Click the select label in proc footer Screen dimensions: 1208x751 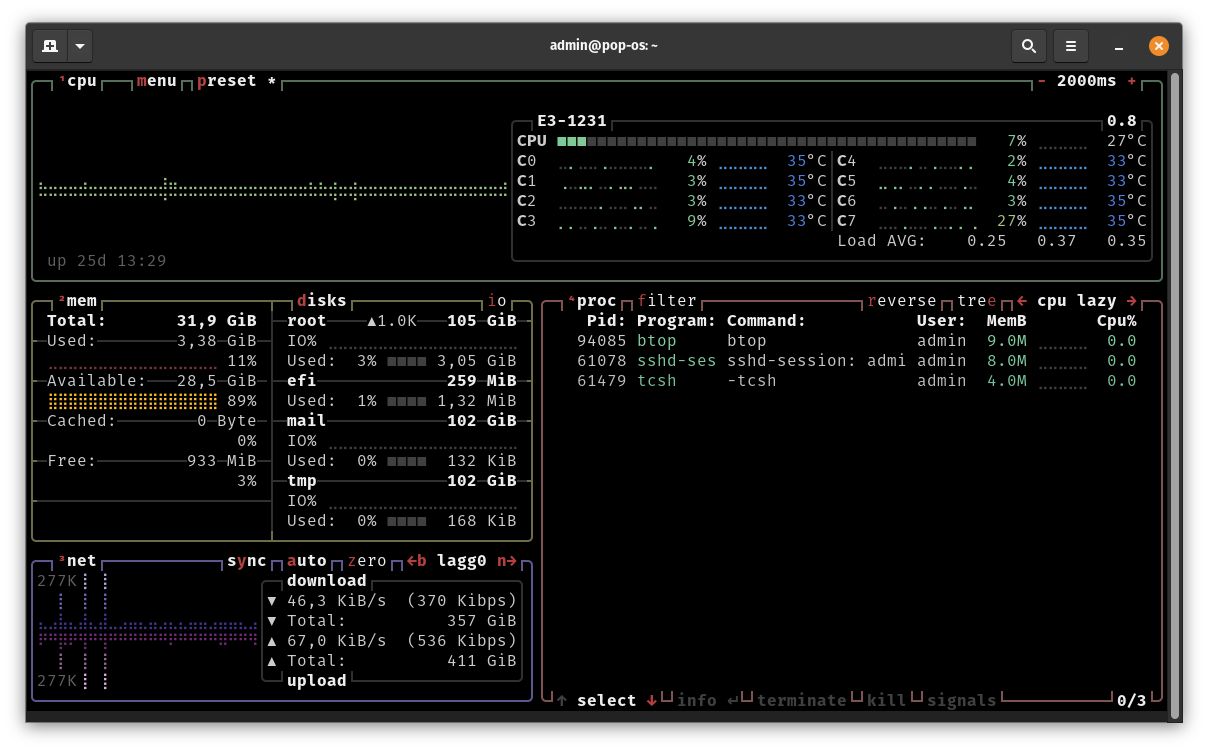pos(607,701)
